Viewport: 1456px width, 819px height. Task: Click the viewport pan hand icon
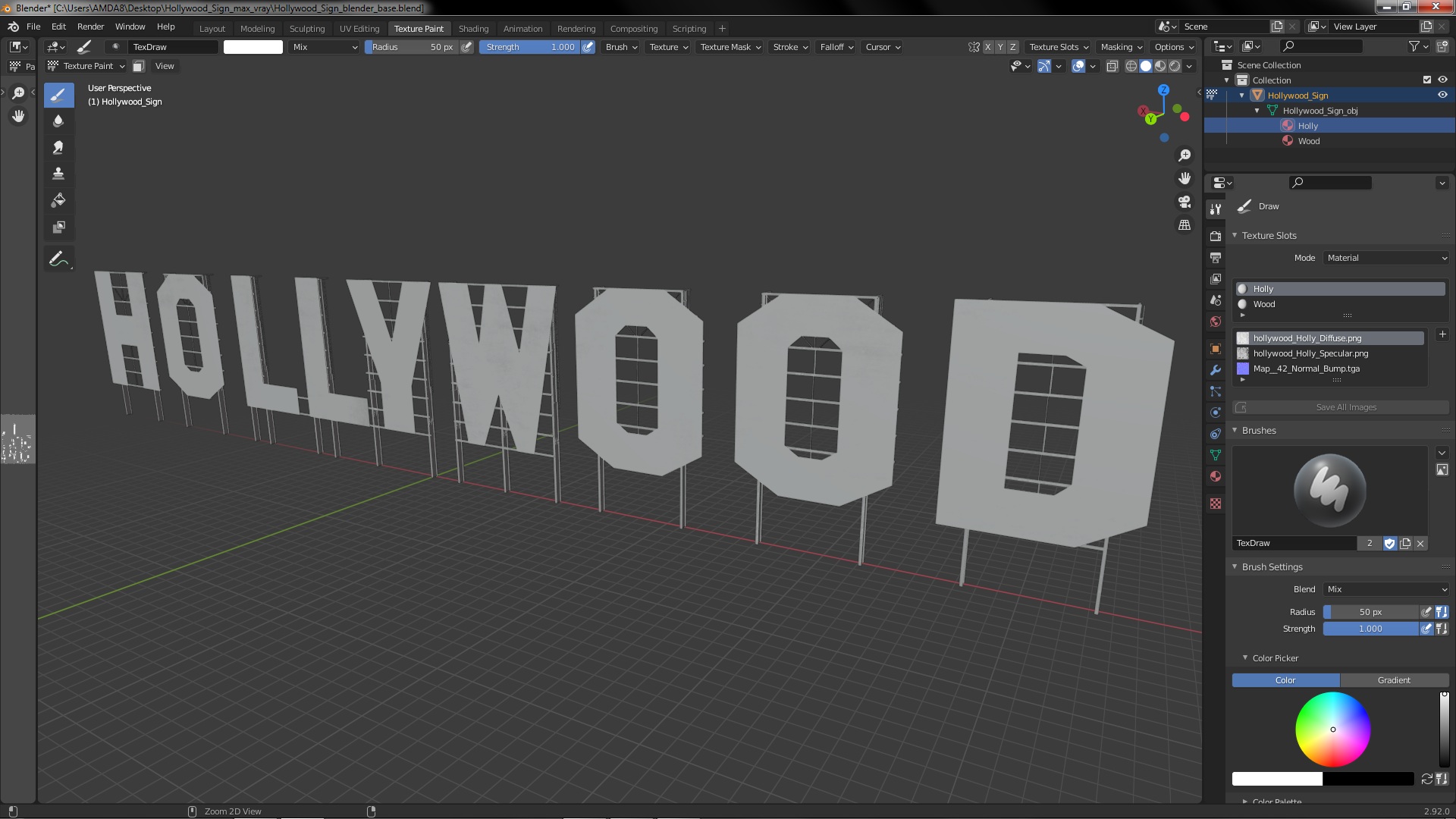point(1185,178)
